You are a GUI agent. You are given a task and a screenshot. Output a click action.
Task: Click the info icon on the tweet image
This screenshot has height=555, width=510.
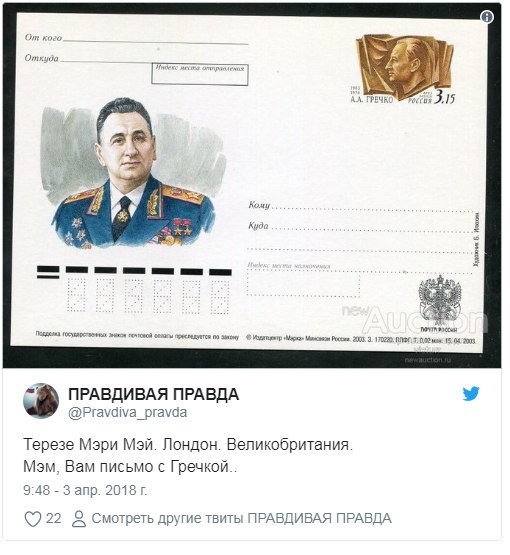pos(487,17)
